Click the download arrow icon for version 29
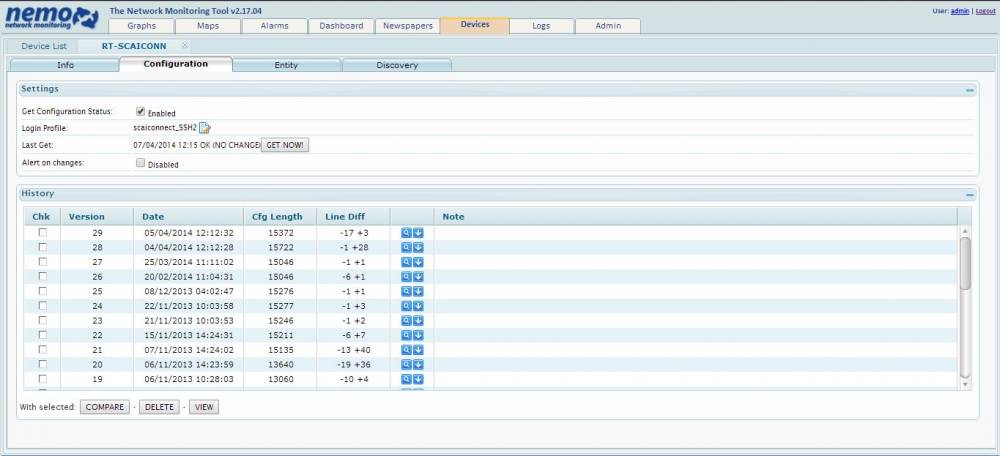The width and height of the screenshot is (1000, 456). [x=418, y=233]
